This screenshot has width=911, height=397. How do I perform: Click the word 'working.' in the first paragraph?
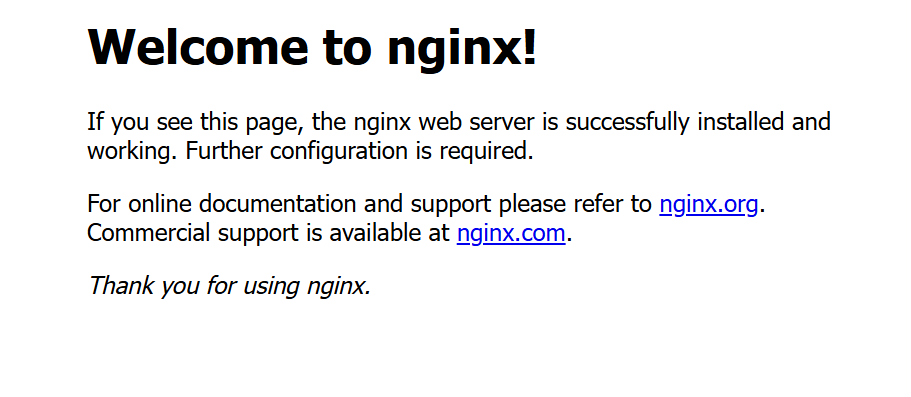(x=133, y=152)
